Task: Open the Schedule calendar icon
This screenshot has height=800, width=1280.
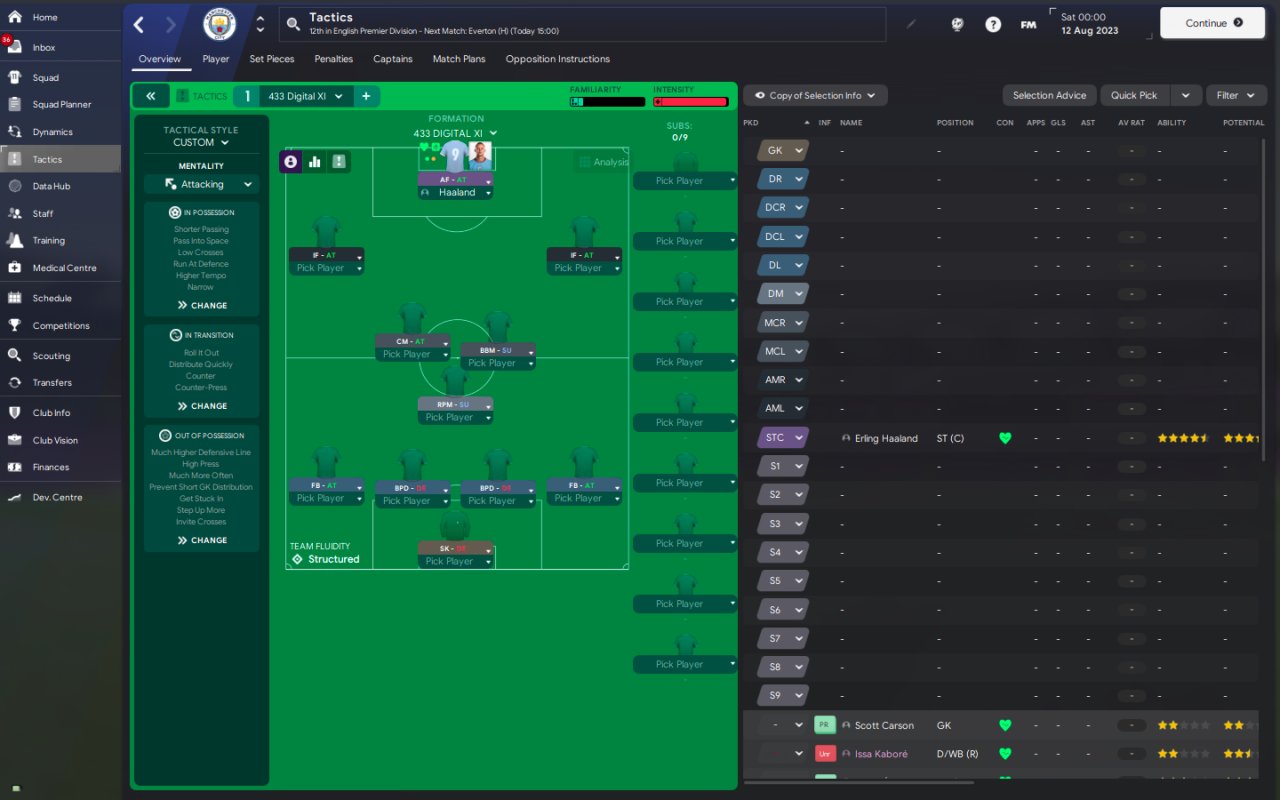Action: [x=15, y=298]
